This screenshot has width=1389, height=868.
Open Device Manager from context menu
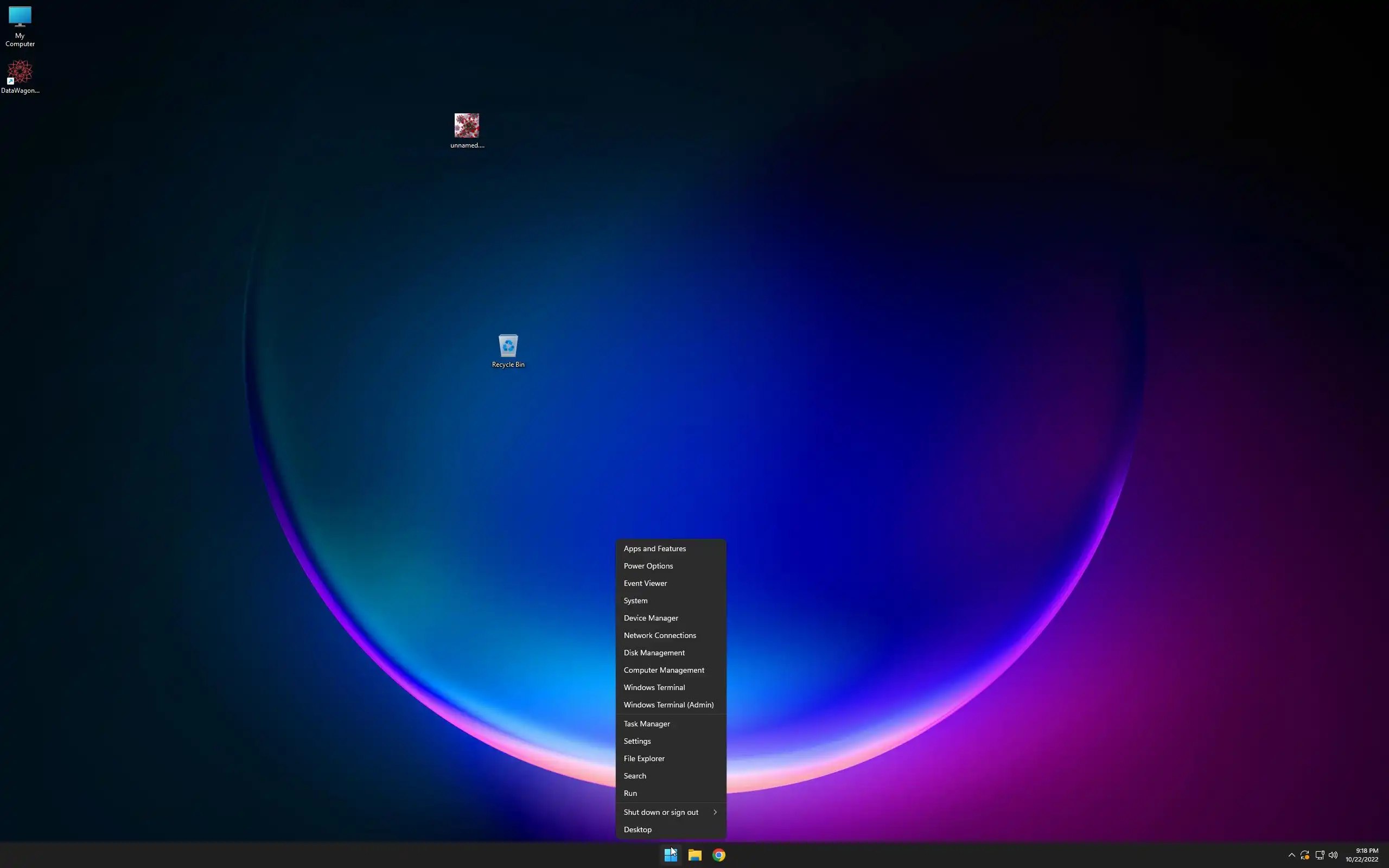(x=651, y=618)
